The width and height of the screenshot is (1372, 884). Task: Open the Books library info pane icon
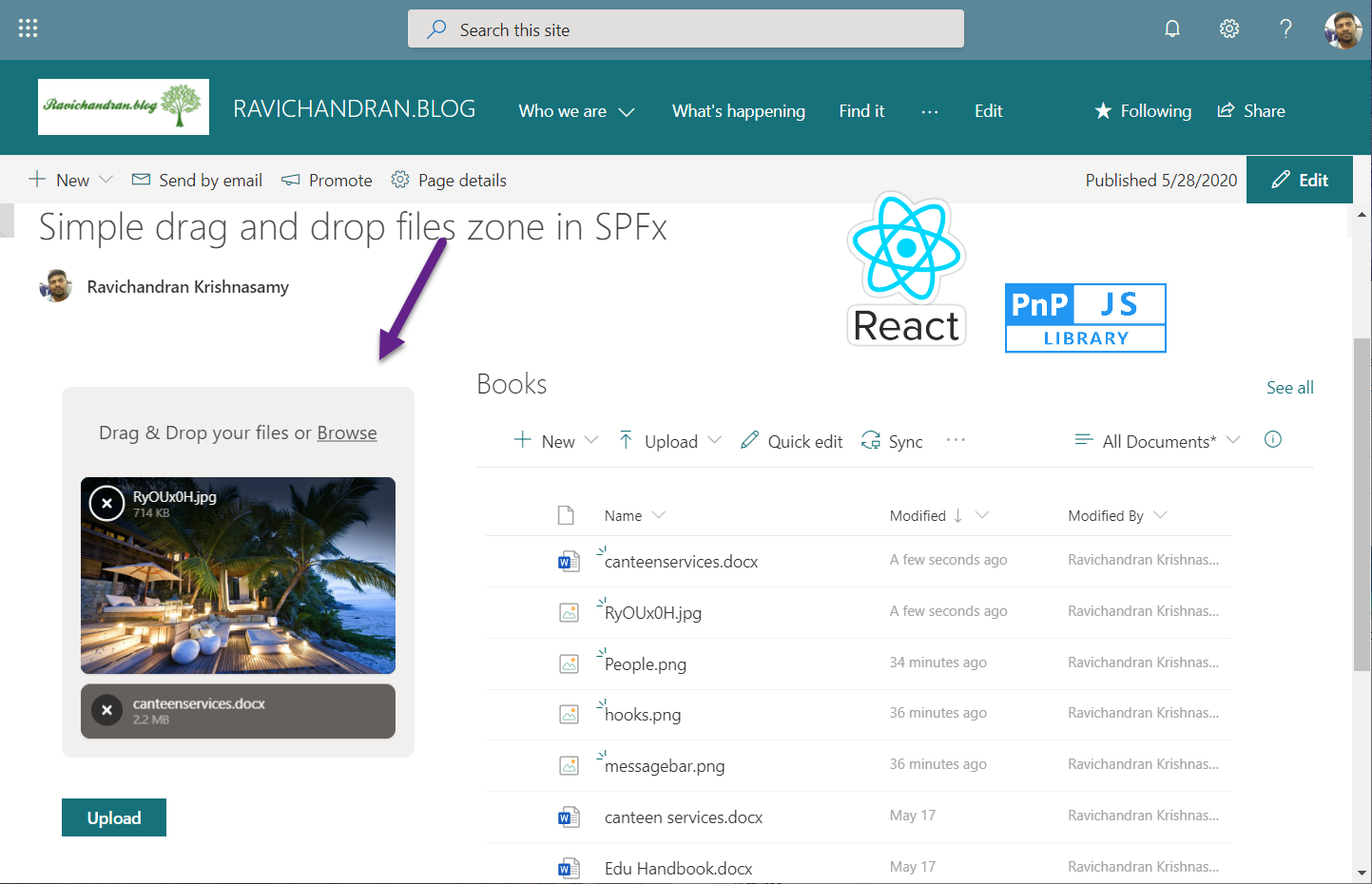[1273, 439]
